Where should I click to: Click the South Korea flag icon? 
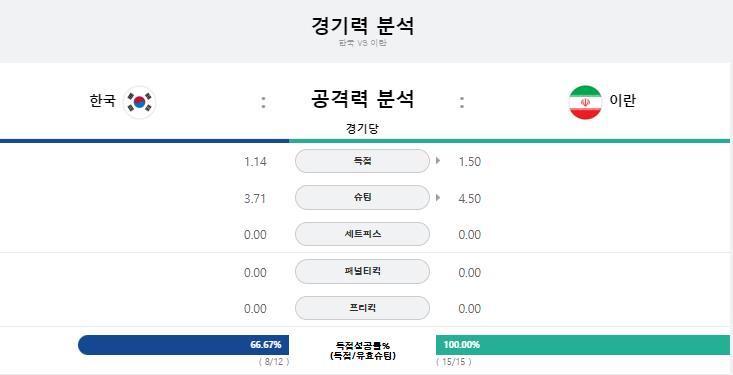pyautogui.click(x=139, y=102)
